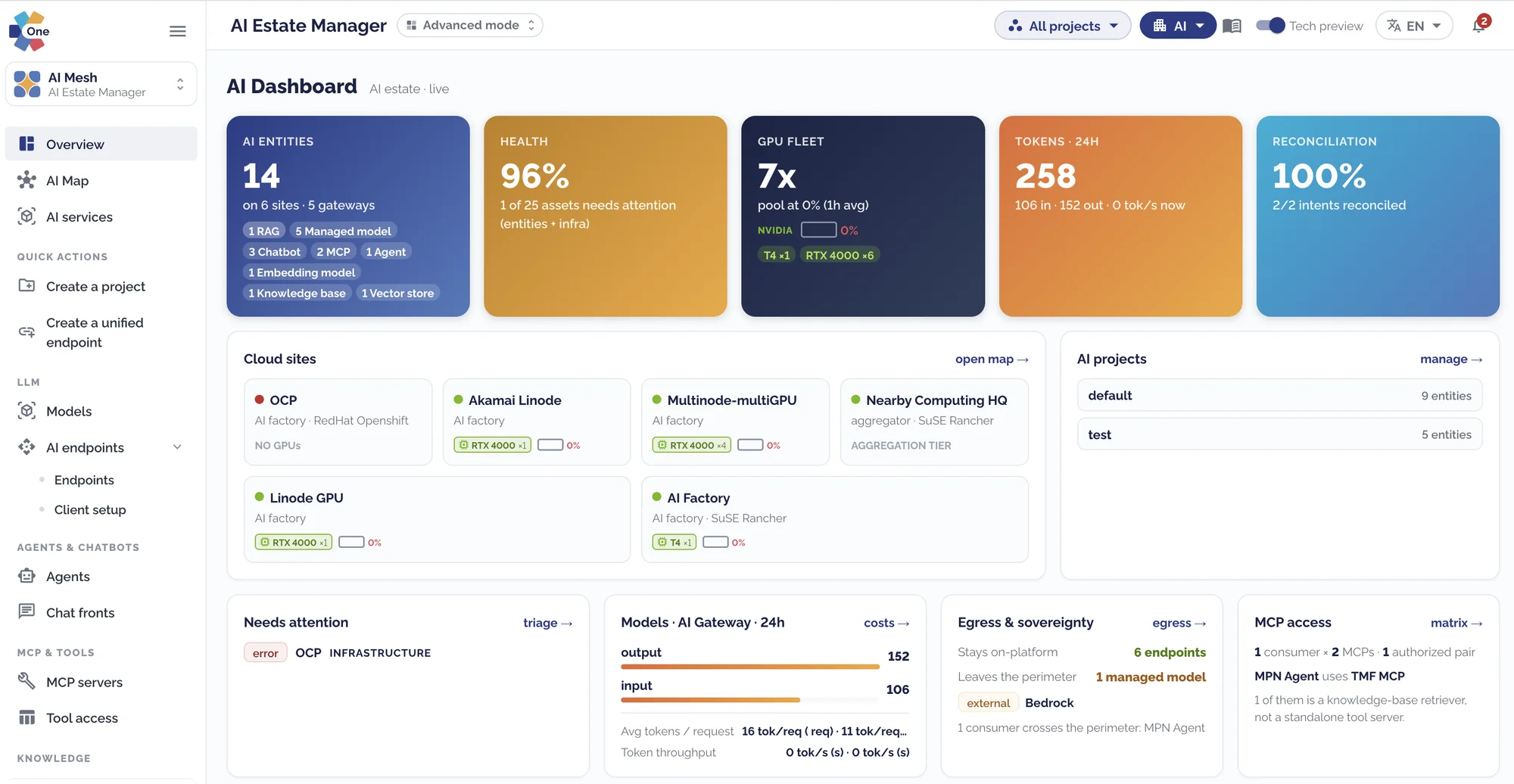Click the AI Mesh app icon
The width and height of the screenshot is (1514, 784).
coord(27,84)
